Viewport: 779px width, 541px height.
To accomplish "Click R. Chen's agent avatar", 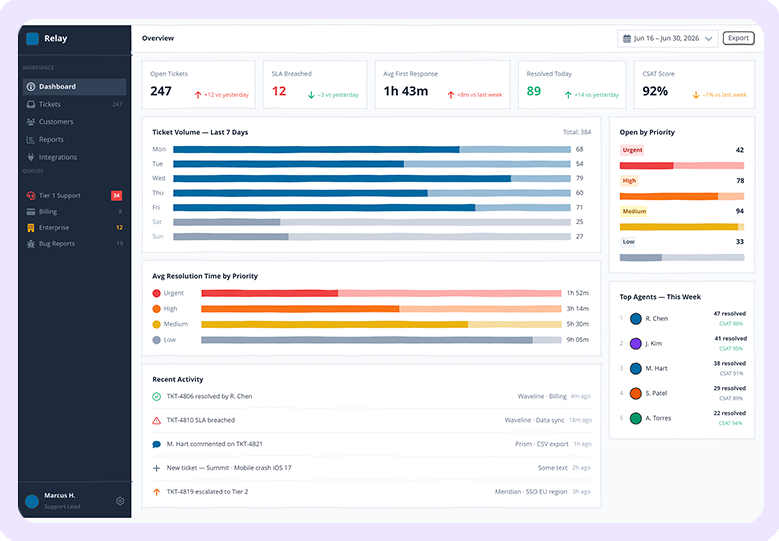I will point(635,319).
